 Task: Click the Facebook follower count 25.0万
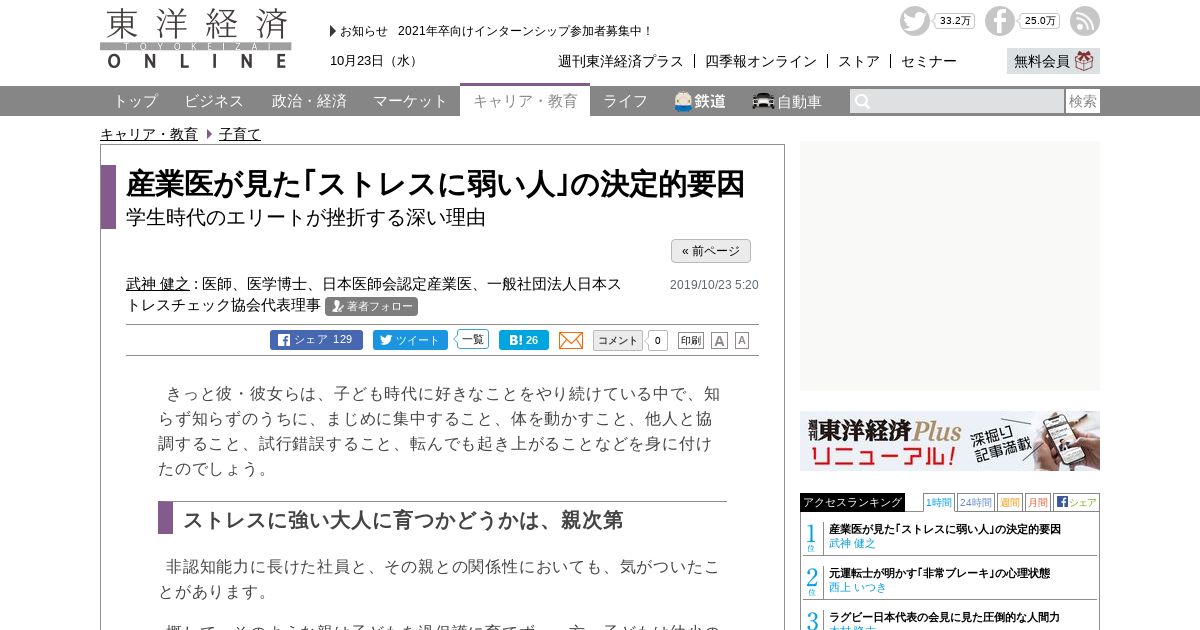[x=1040, y=21]
